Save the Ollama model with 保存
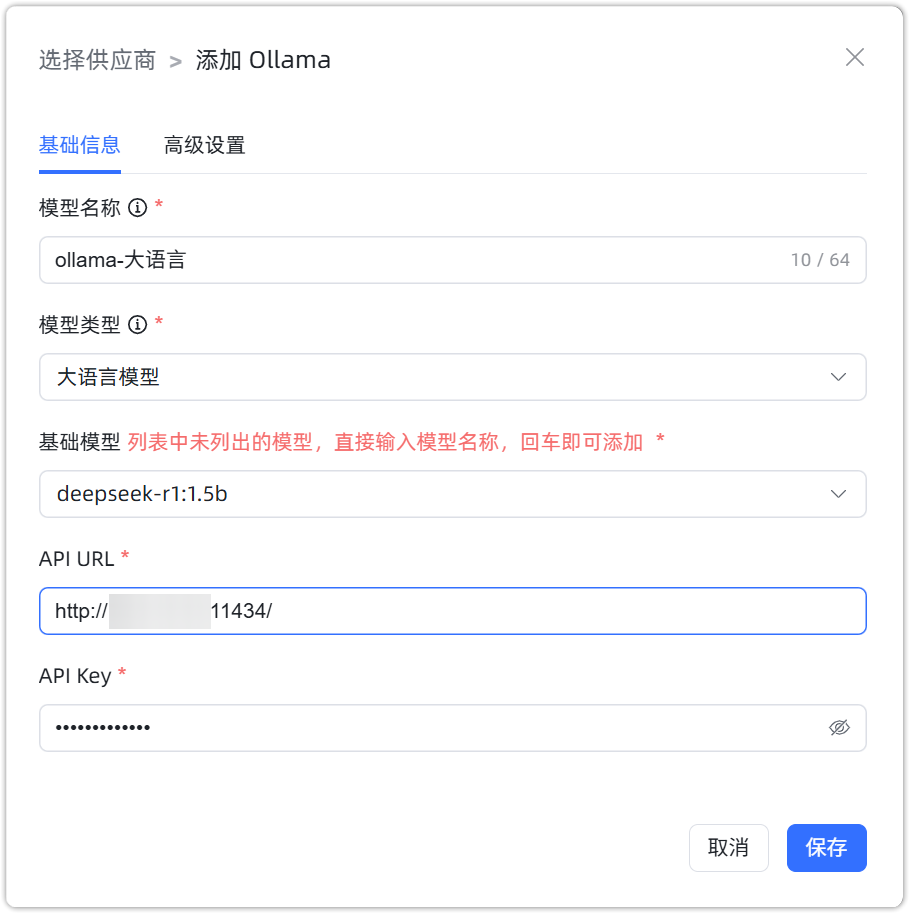This screenshot has width=909, height=913. point(826,847)
